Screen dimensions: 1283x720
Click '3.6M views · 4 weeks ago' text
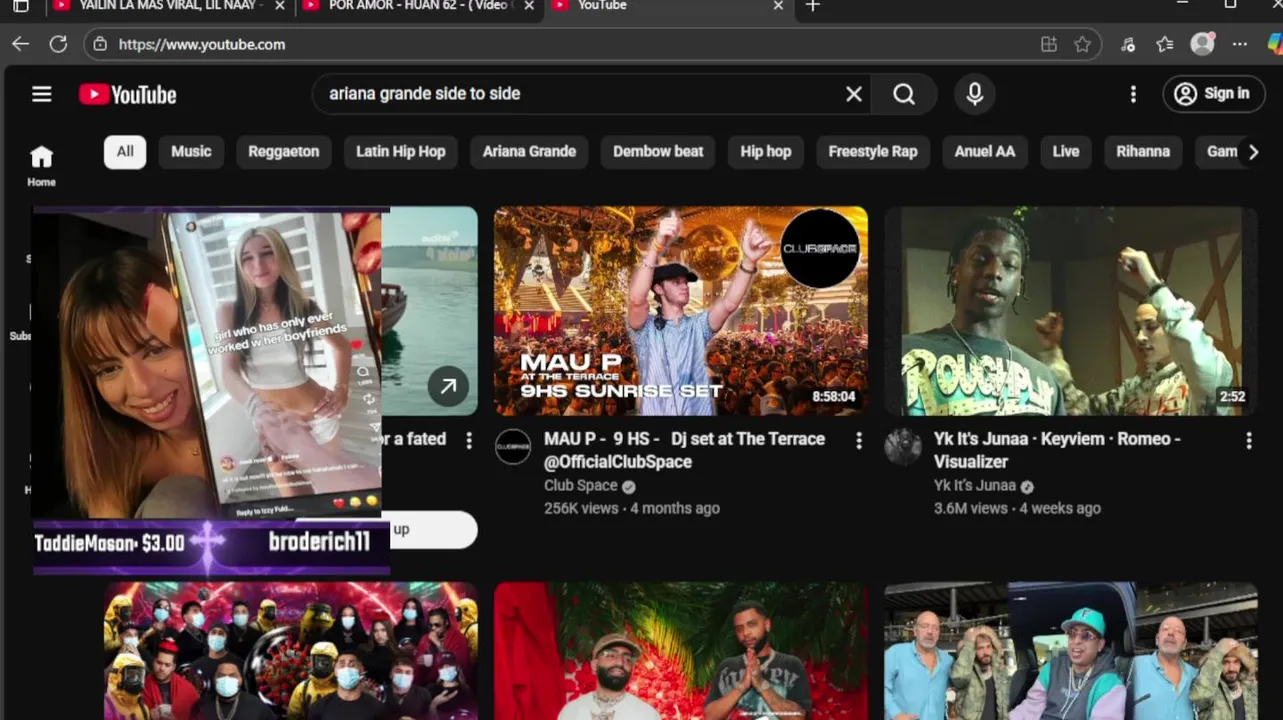1017,508
